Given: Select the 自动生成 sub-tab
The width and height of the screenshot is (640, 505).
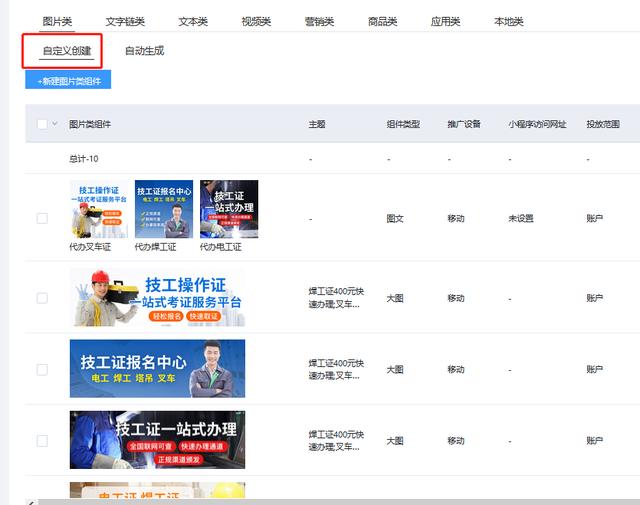Looking at the screenshot, I should (x=144, y=51).
